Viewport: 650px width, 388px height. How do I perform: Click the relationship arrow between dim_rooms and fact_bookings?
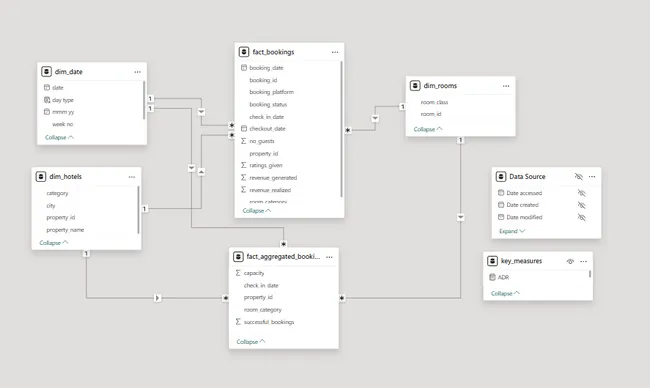tap(375, 118)
